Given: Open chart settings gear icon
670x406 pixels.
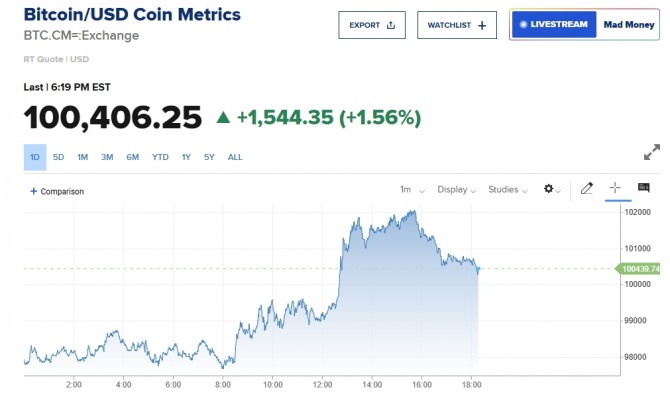Looking at the screenshot, I should (548, 189).
